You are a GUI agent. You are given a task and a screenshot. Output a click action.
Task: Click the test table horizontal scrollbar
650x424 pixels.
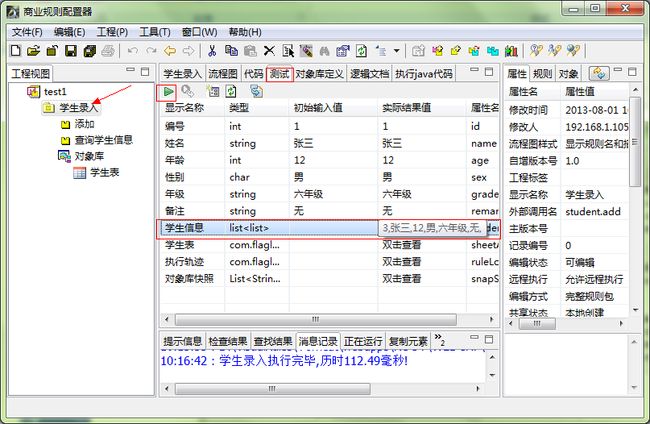(315, 320)
